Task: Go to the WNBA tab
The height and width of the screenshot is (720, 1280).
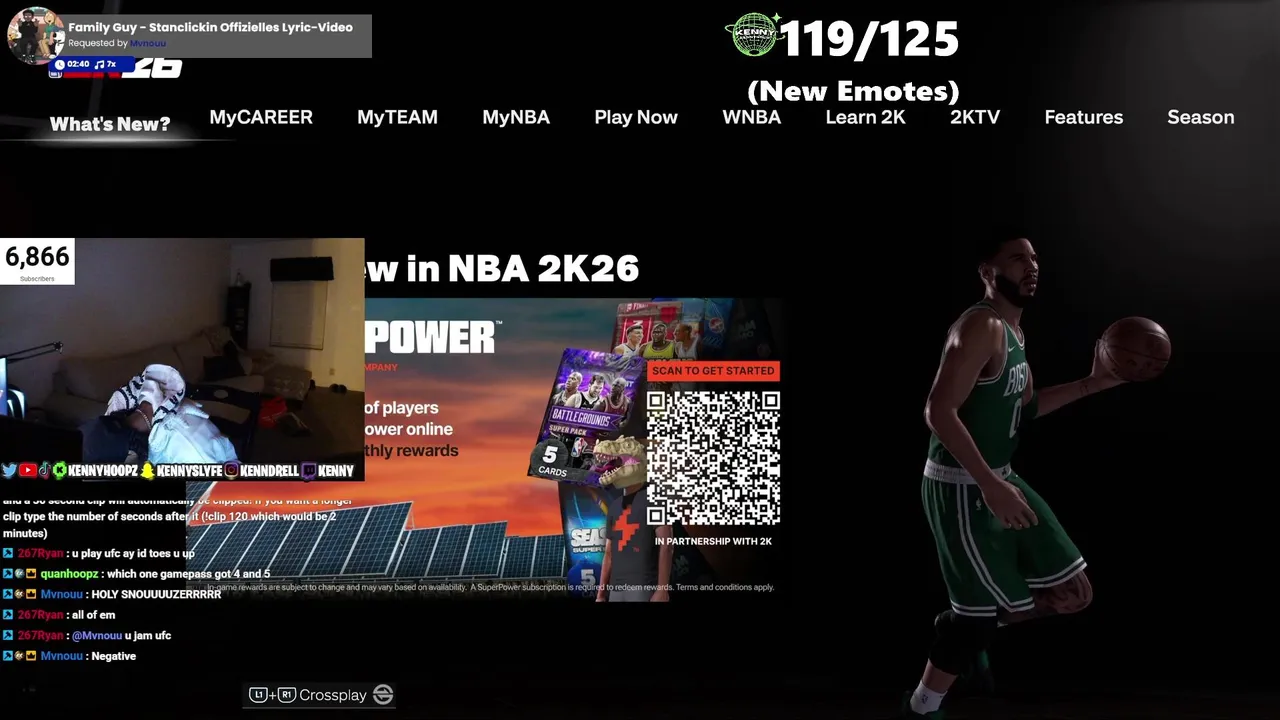Action: click(752, 117)
